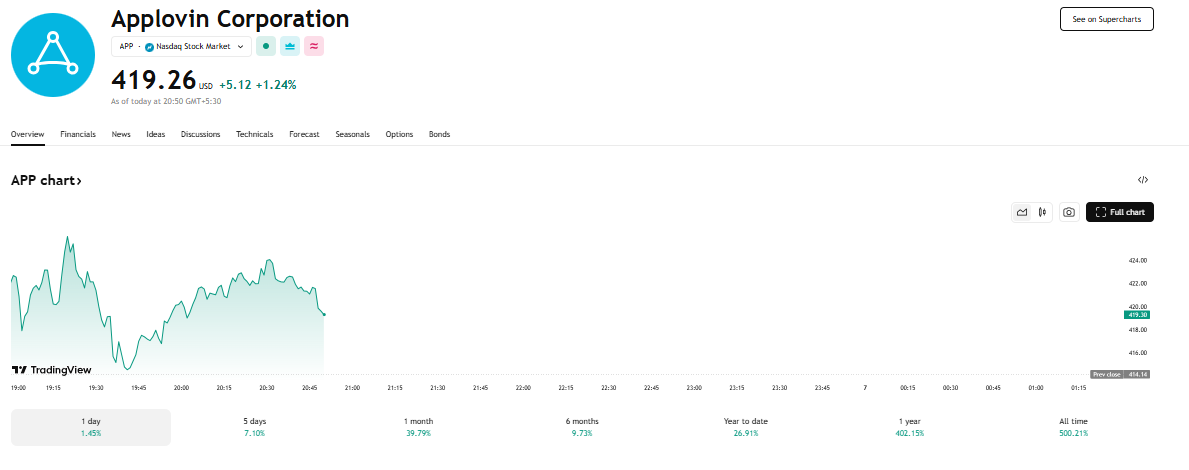Switch to the Financials tab
The height and width of the screenshot is (470, 1189).
click(78, 134)
